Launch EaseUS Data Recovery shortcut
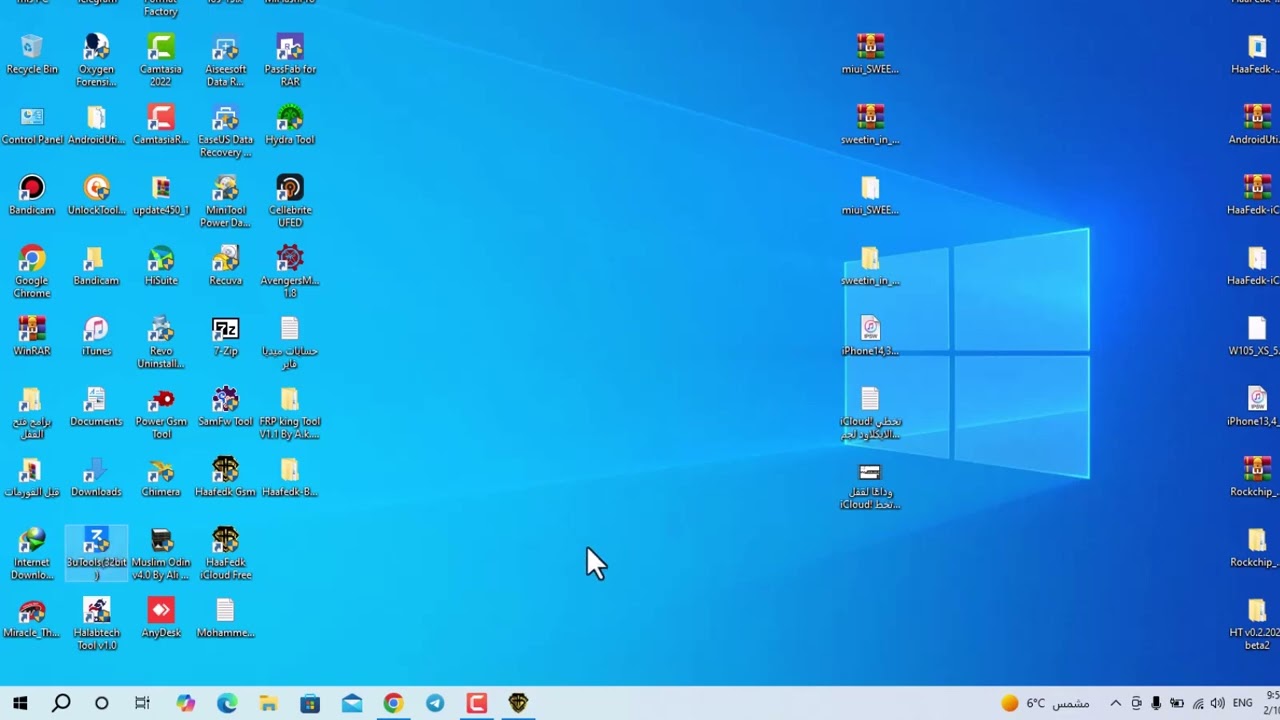Screen dimensions: 1280x720 (225, 131)
